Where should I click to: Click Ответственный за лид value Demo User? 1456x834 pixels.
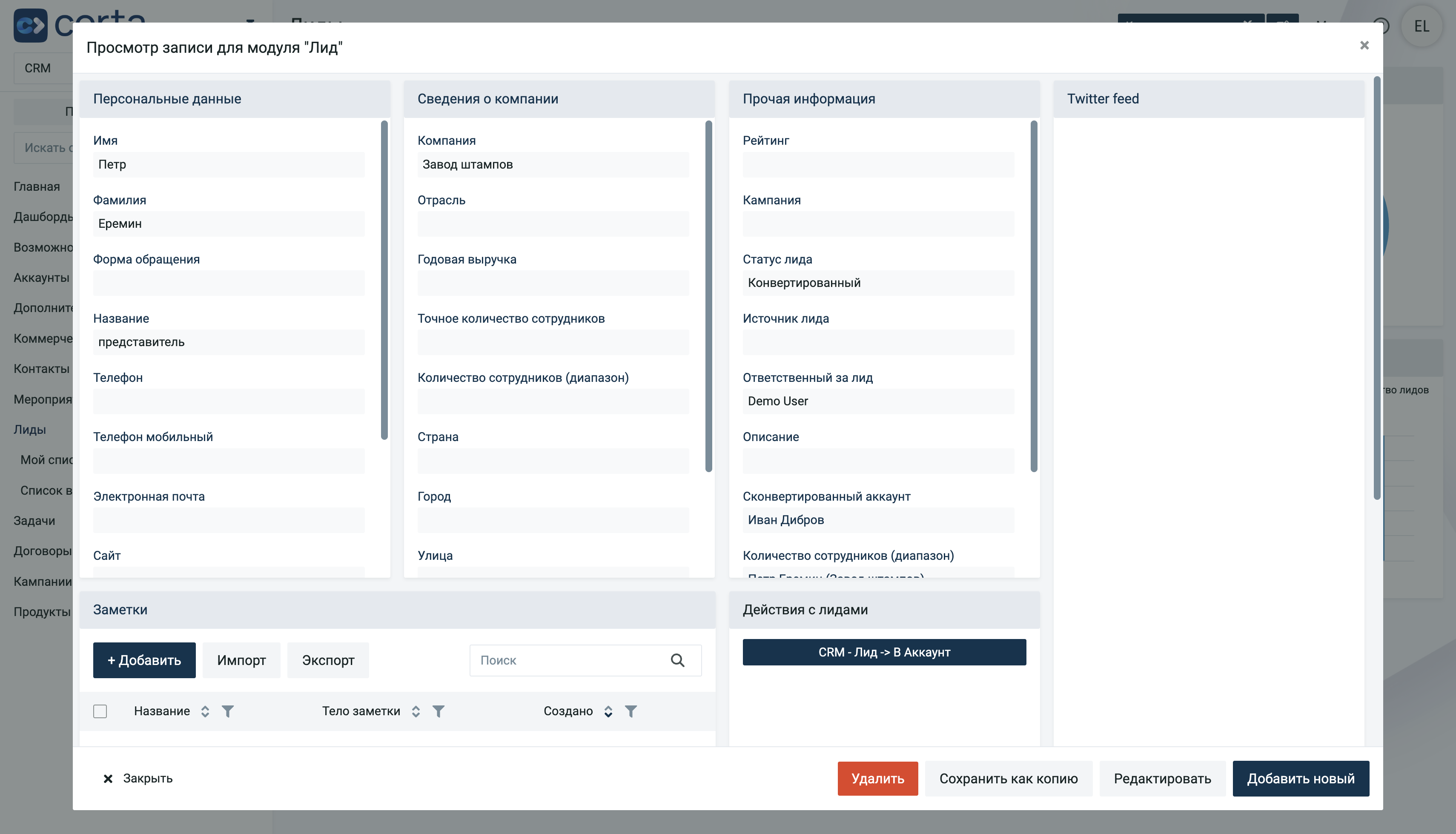click(x=878, y=401)
